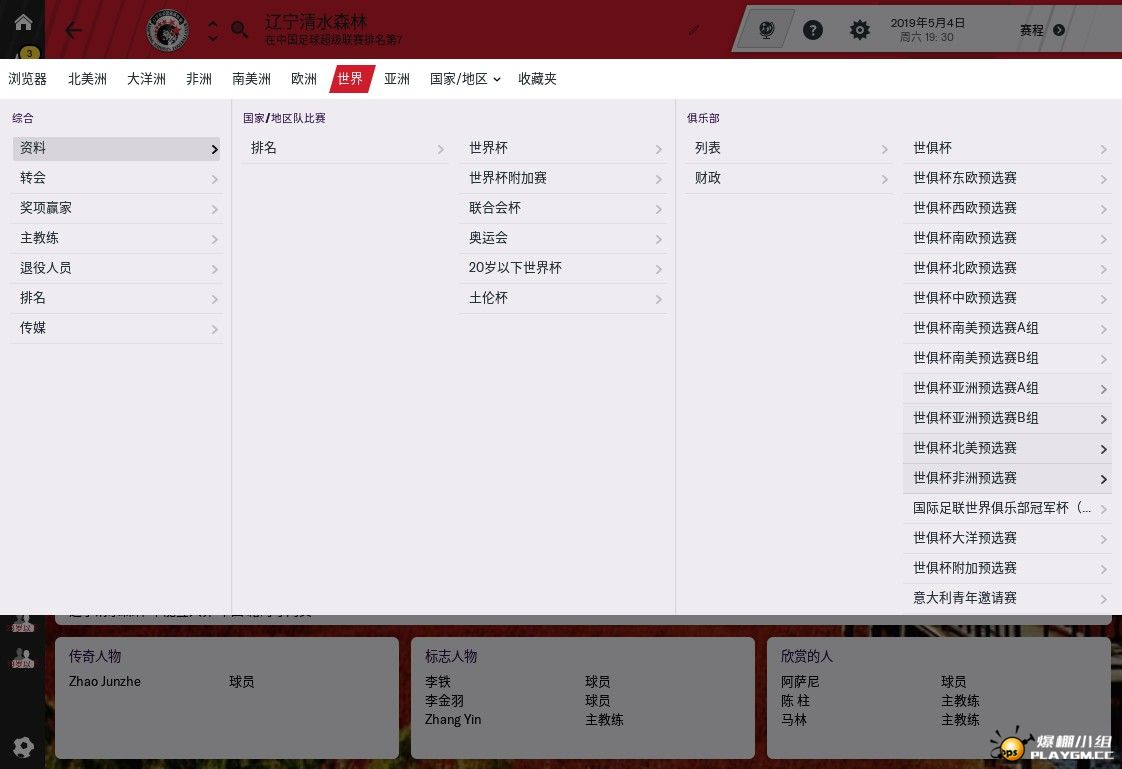Open the settings gear in the header
The width and height of the screenshot is (1122, 769).
click(860, 30)
